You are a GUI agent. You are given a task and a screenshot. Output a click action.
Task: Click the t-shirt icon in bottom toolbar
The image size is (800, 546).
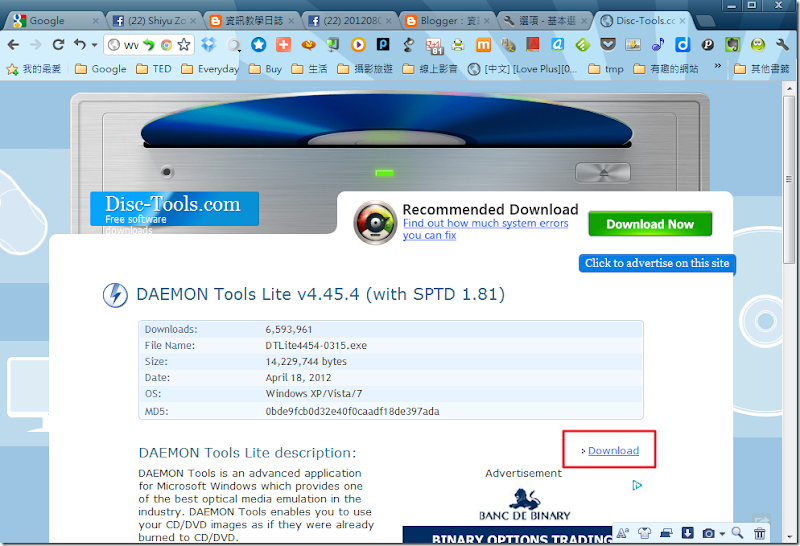point(644,533)
